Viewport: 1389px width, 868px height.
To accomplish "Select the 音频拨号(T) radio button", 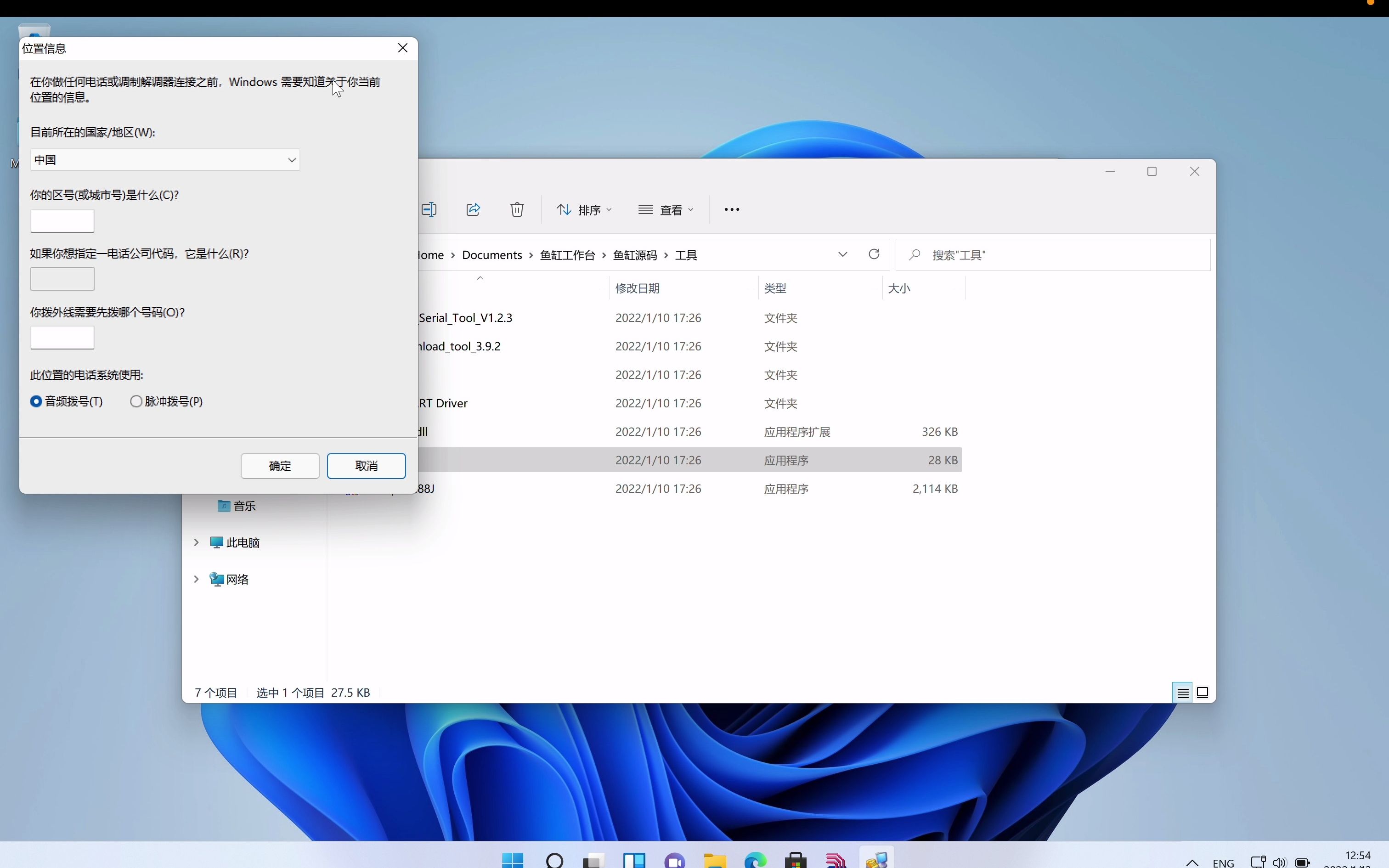I will pos(35,401).
